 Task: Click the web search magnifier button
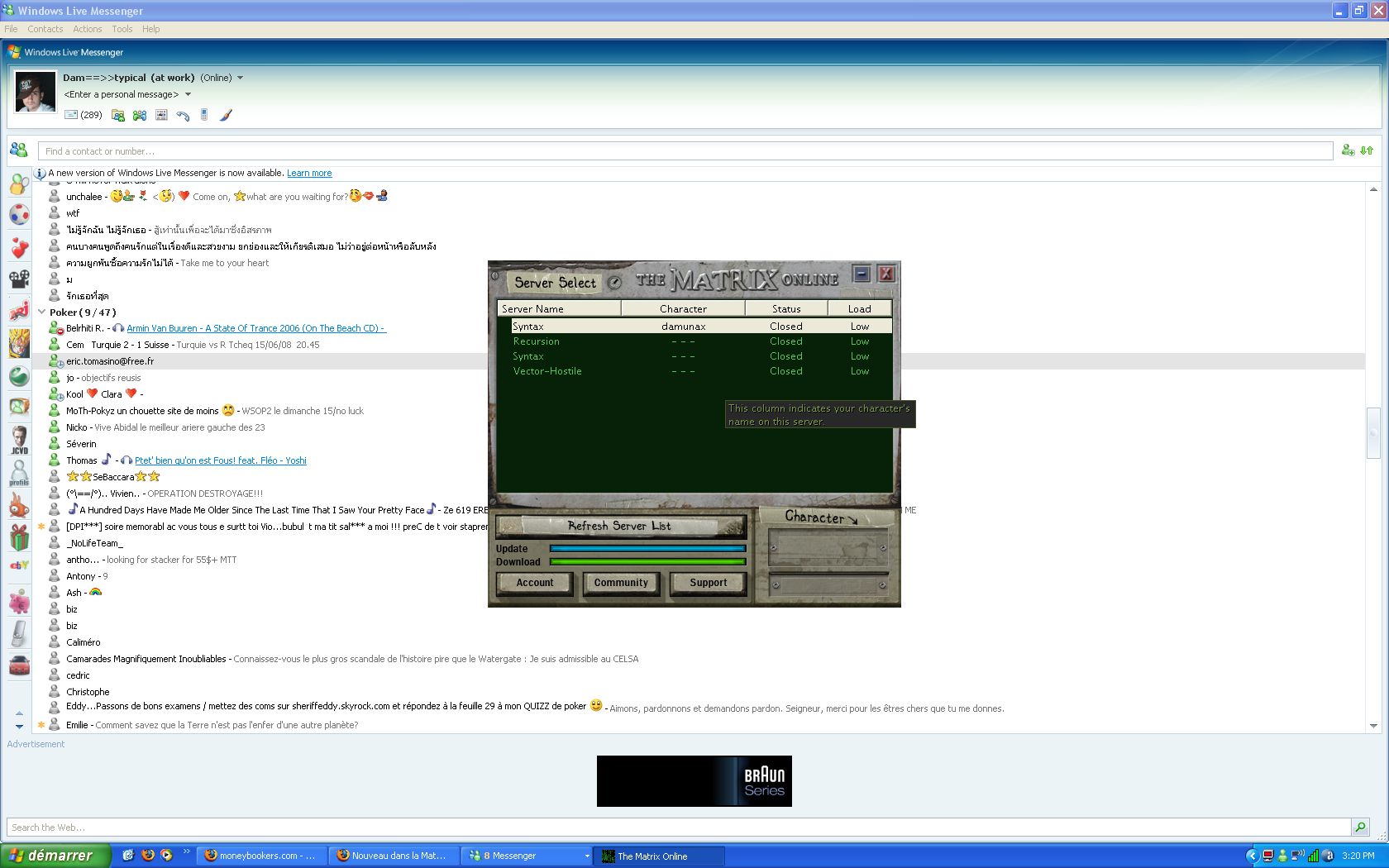click(x=1360, y=827)
